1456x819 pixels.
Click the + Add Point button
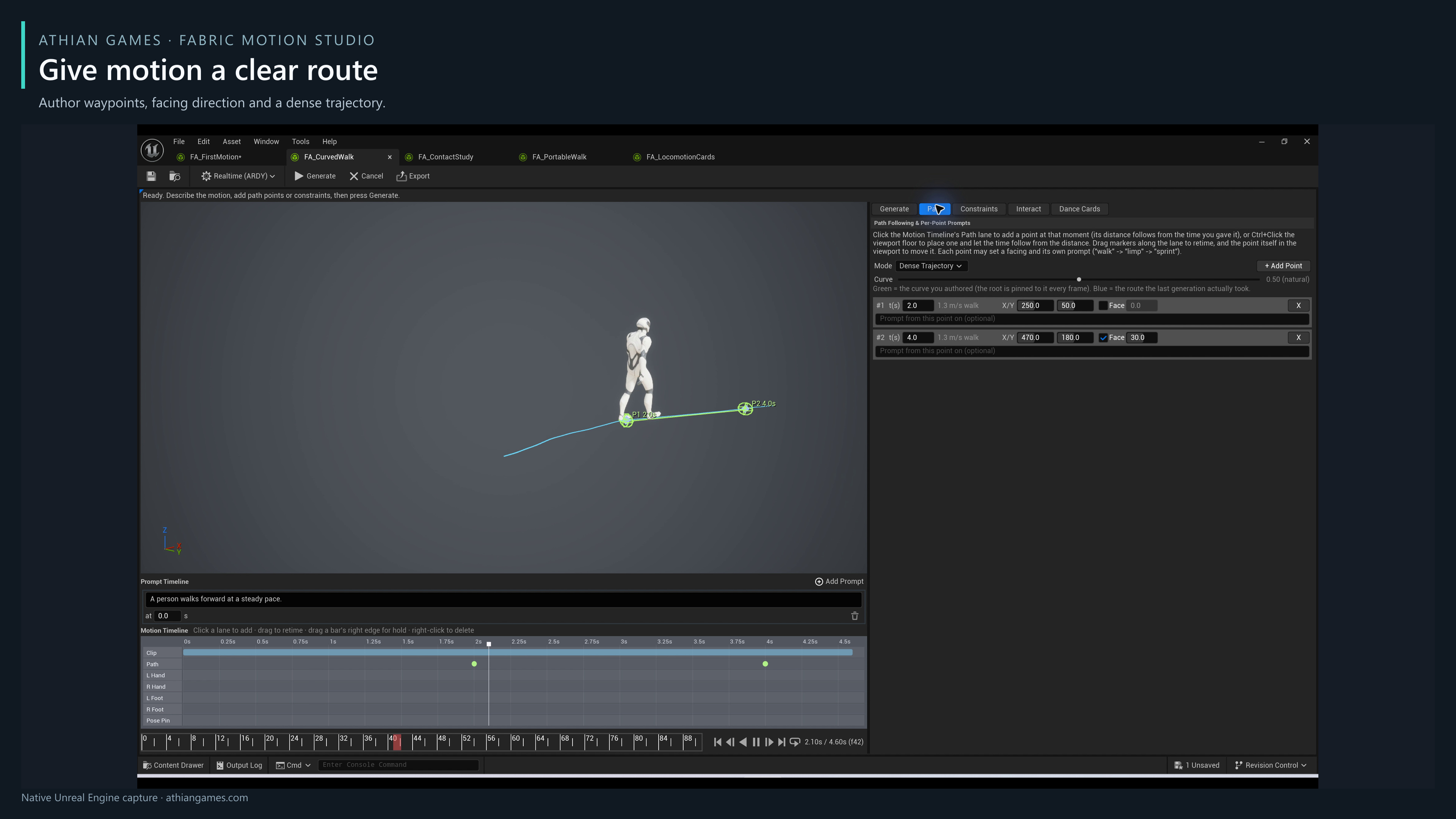coord(1283,266)
